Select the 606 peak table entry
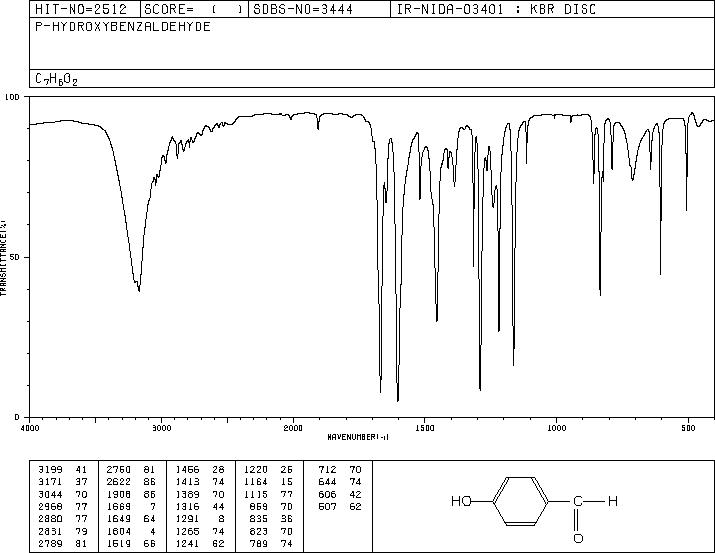The image size is (715, 553). point(340,494)
